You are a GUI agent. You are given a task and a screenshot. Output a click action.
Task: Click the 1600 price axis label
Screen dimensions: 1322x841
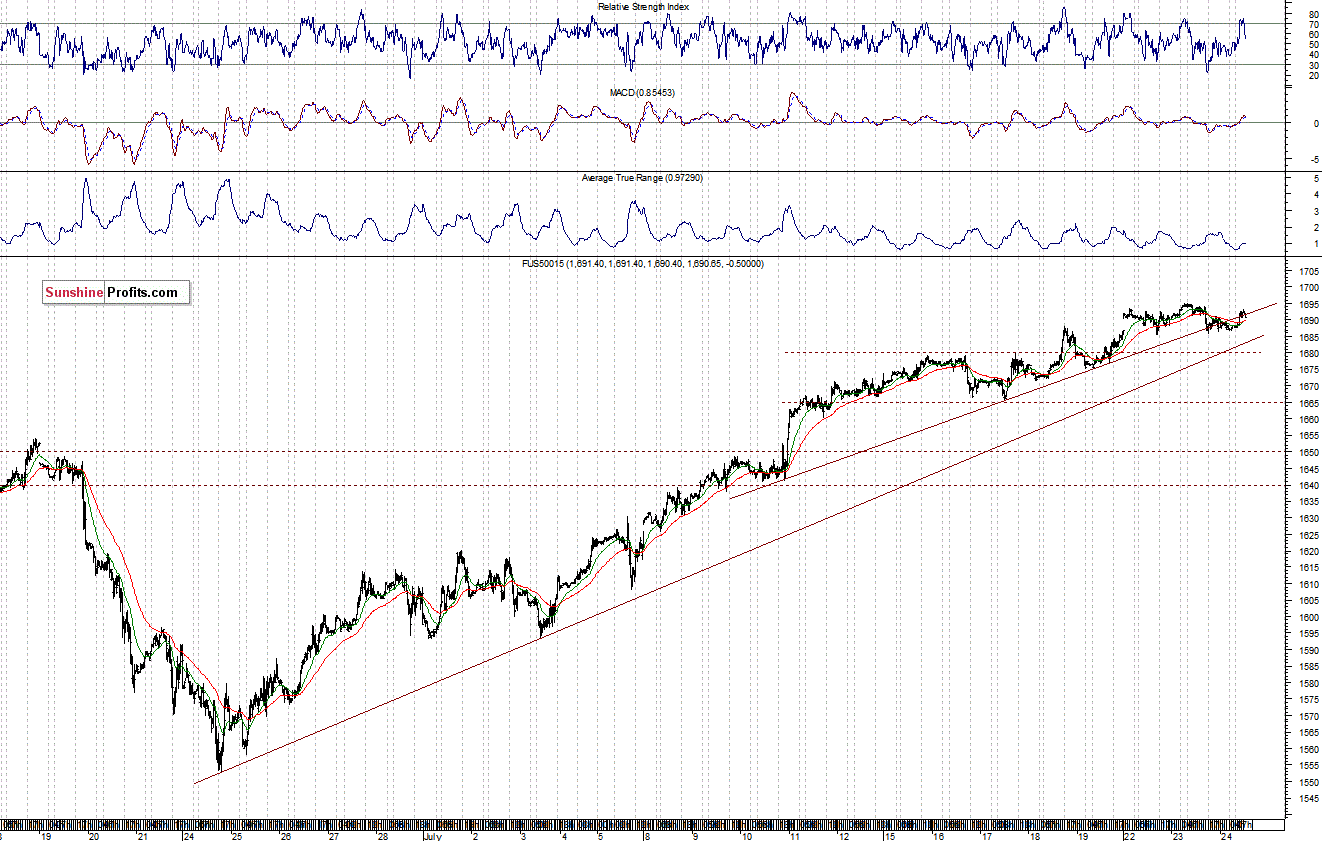point(1307,618)
